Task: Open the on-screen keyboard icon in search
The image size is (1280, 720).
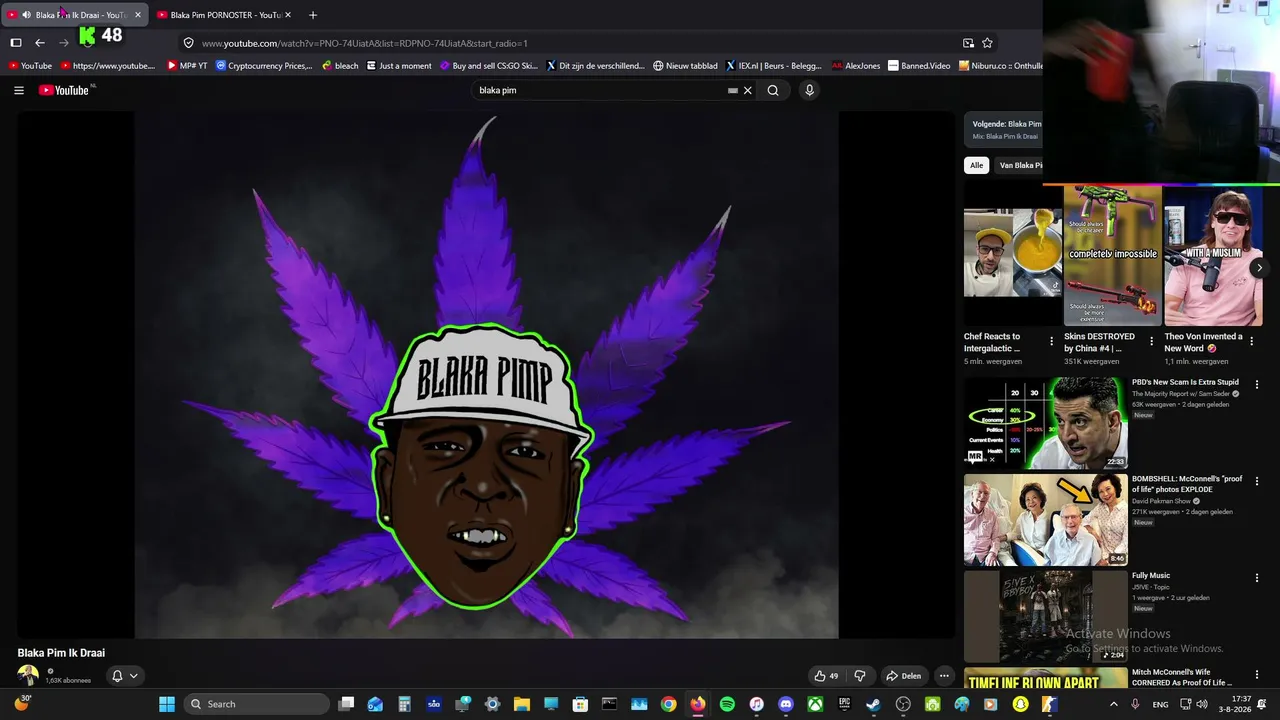Action: coord(733,90)
